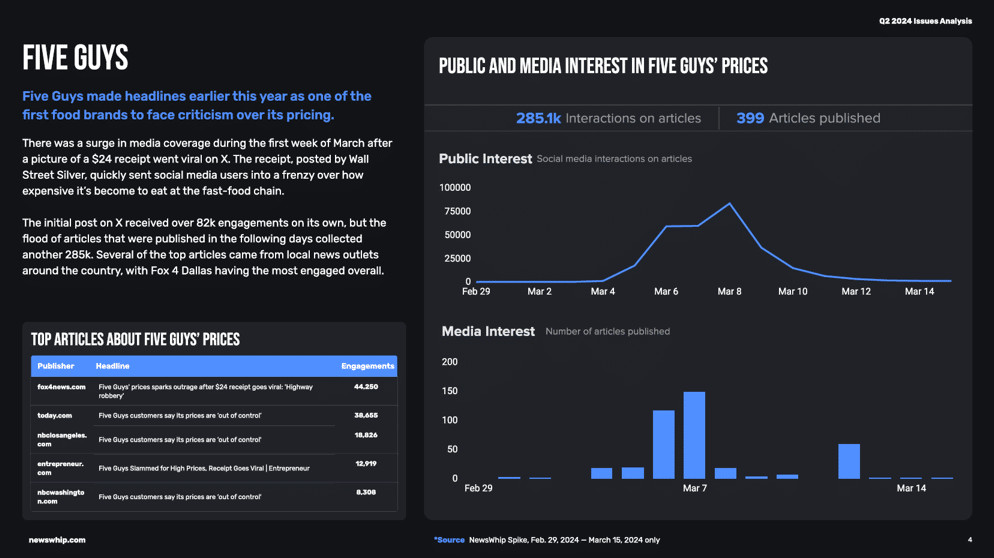Click the Media Interest chart title
This screenshot has width=994, height=558.
point(488,331)
